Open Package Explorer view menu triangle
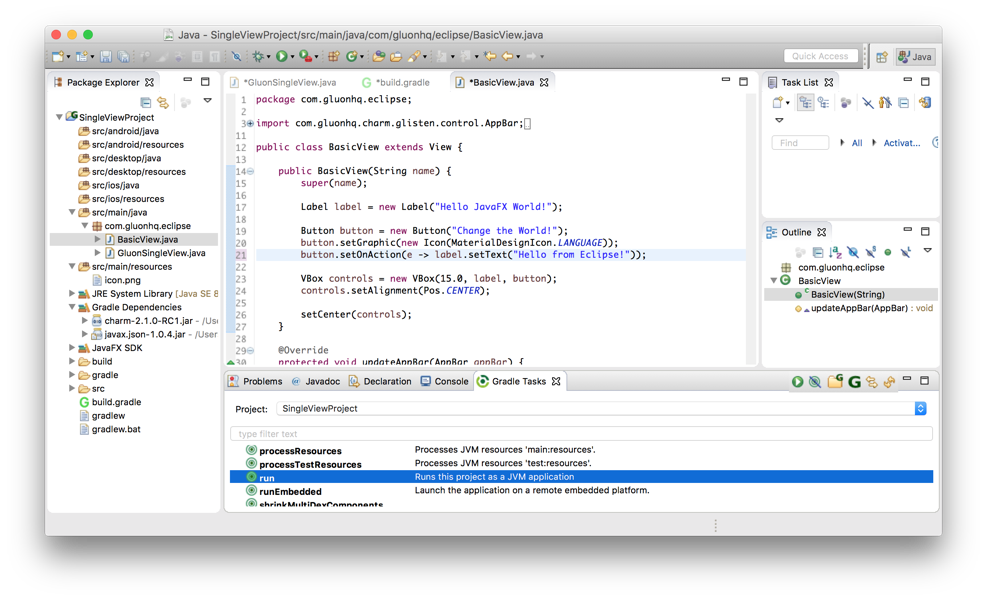987x600 pixels. pyautogui.click(x=207, y=101)
